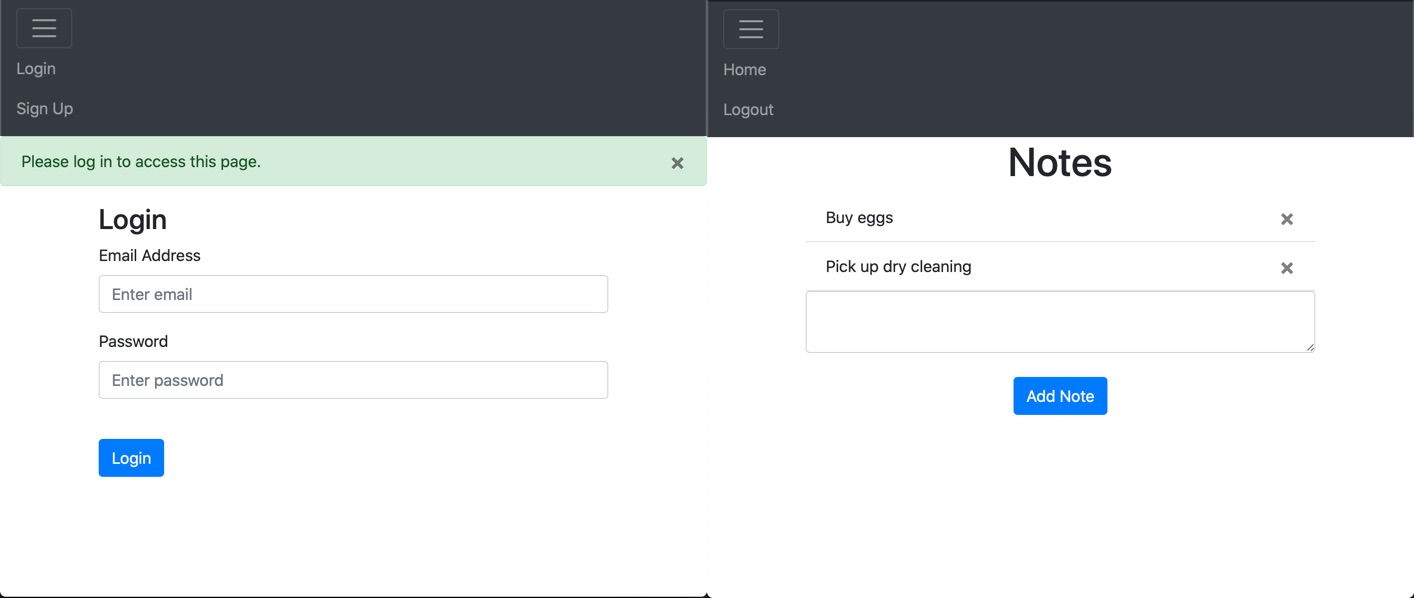Image resolution: width=1414 pixels, height=598 pixels.
Task: Click the blue Login submit button
Action: (x=131, y=458)
